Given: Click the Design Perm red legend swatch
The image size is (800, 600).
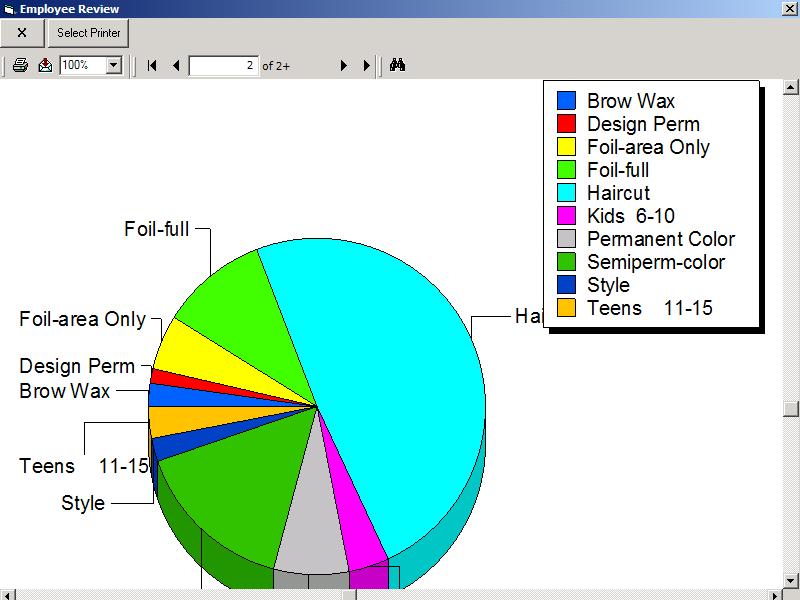Looking at the screenshot, I should pos(566,124).
